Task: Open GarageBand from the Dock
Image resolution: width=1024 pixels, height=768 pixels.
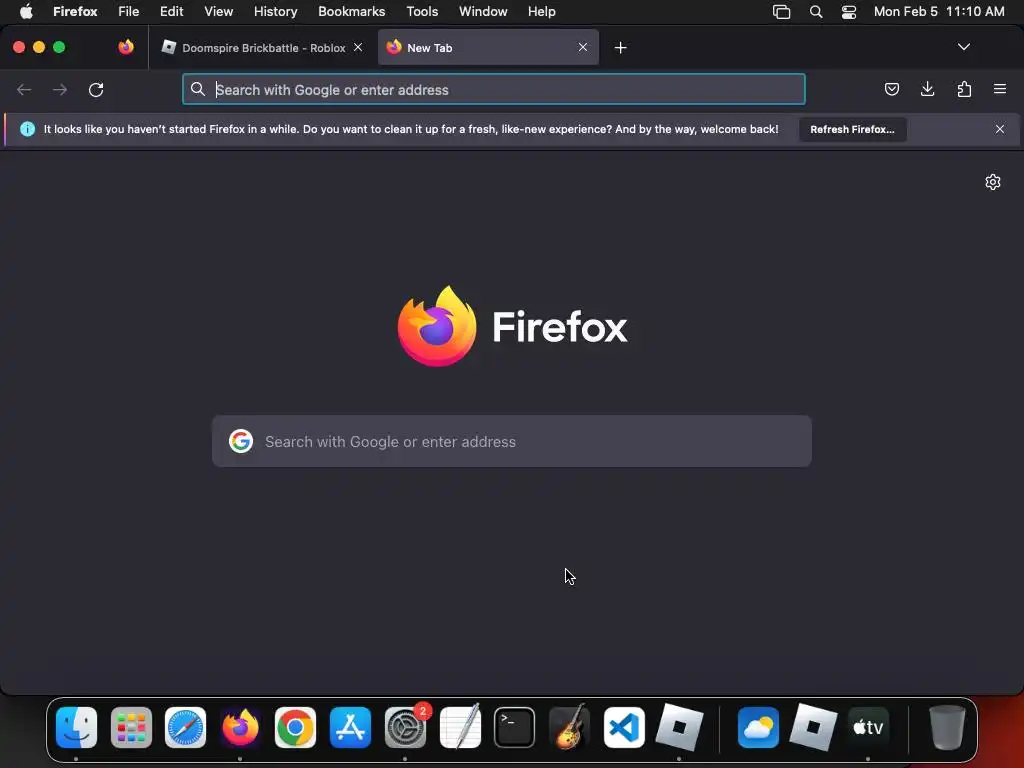Action: point(569,727)
